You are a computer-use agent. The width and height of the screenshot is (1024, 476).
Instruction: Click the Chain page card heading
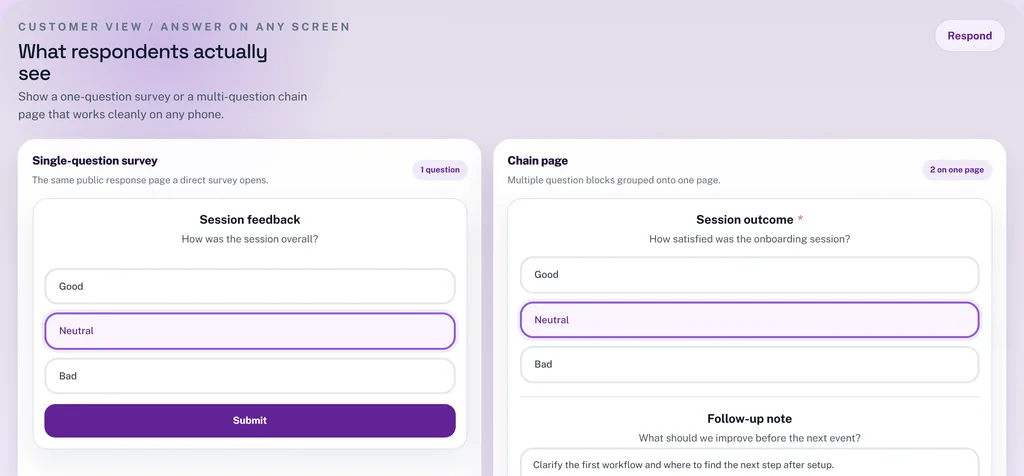point(538,161)
